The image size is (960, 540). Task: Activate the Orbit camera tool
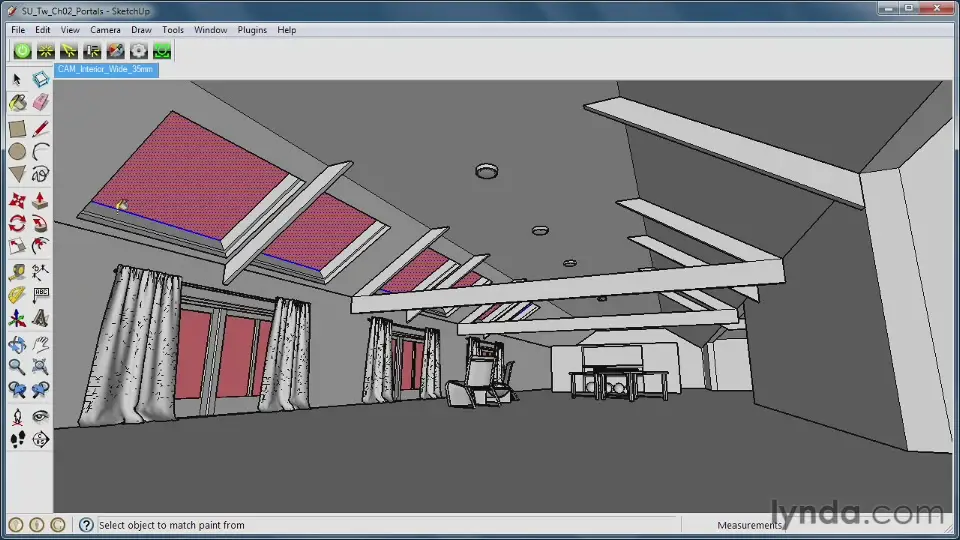pyautogui.click(x=17, y=345)
